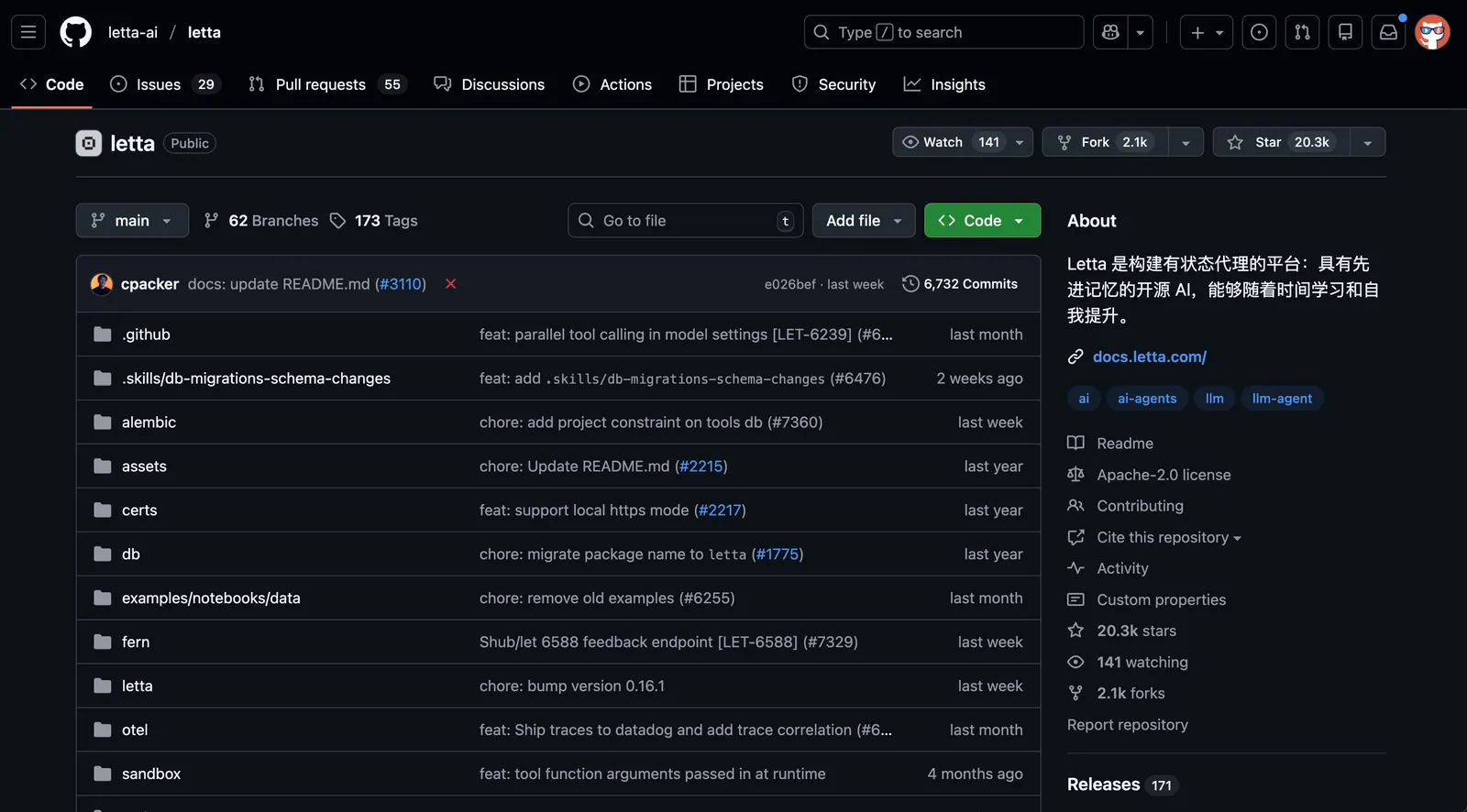Open the hamburger navigation menu
The image size is (1467, 812).
pos(28,32)
